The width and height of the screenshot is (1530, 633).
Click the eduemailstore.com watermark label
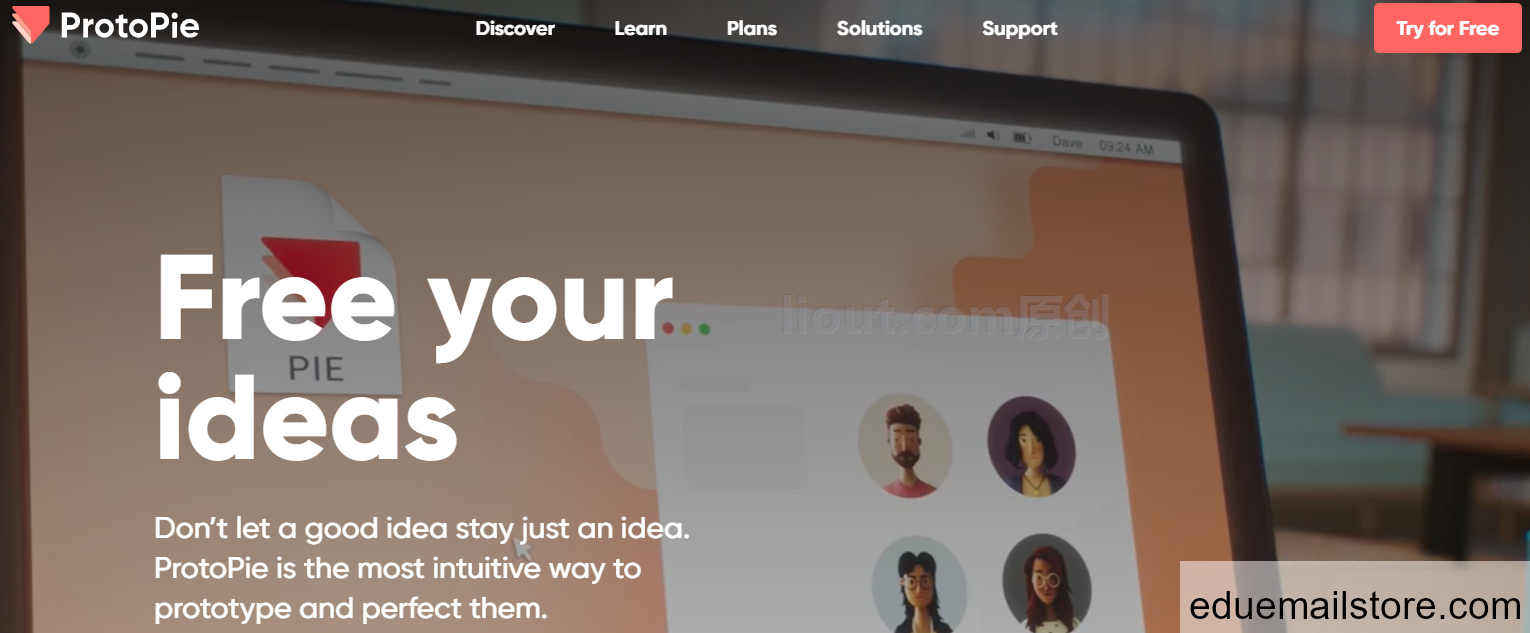(x=1355, y=606)
